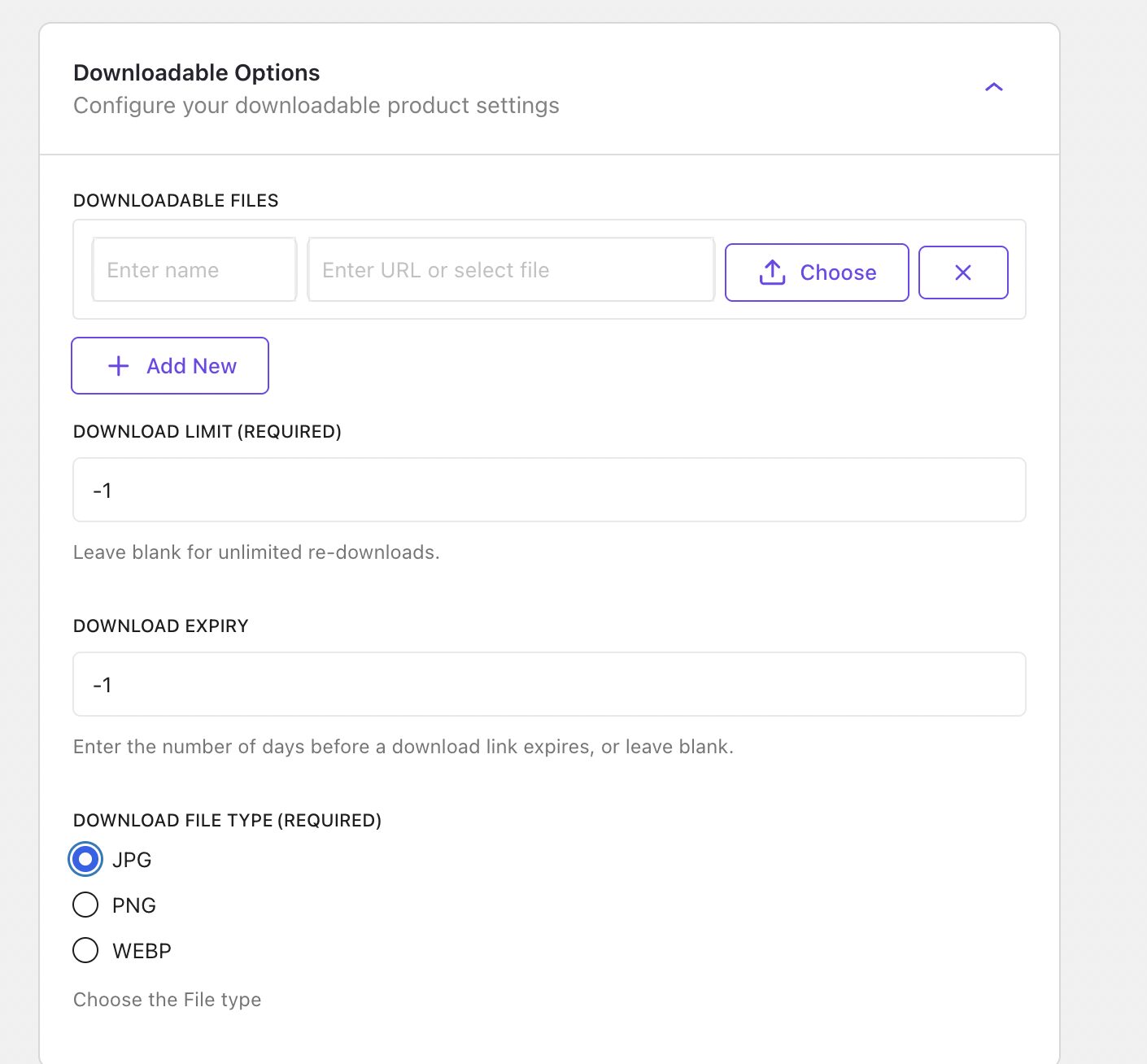Choose WEBP as the download file type
The image size is (1147, 1064).
pyautogui.click(x=85, y=950)
